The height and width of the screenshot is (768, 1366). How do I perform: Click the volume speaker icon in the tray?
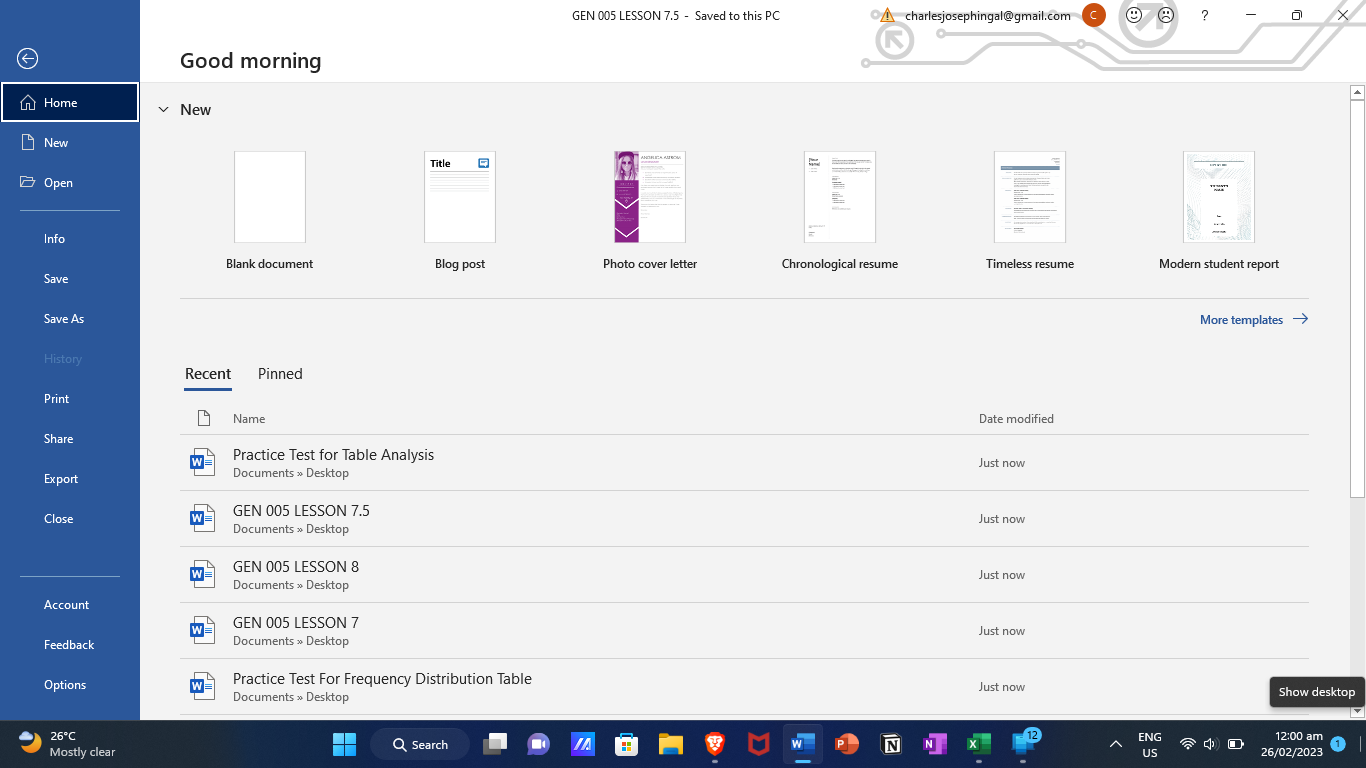pyautogui.click(x=1210, y=744)
